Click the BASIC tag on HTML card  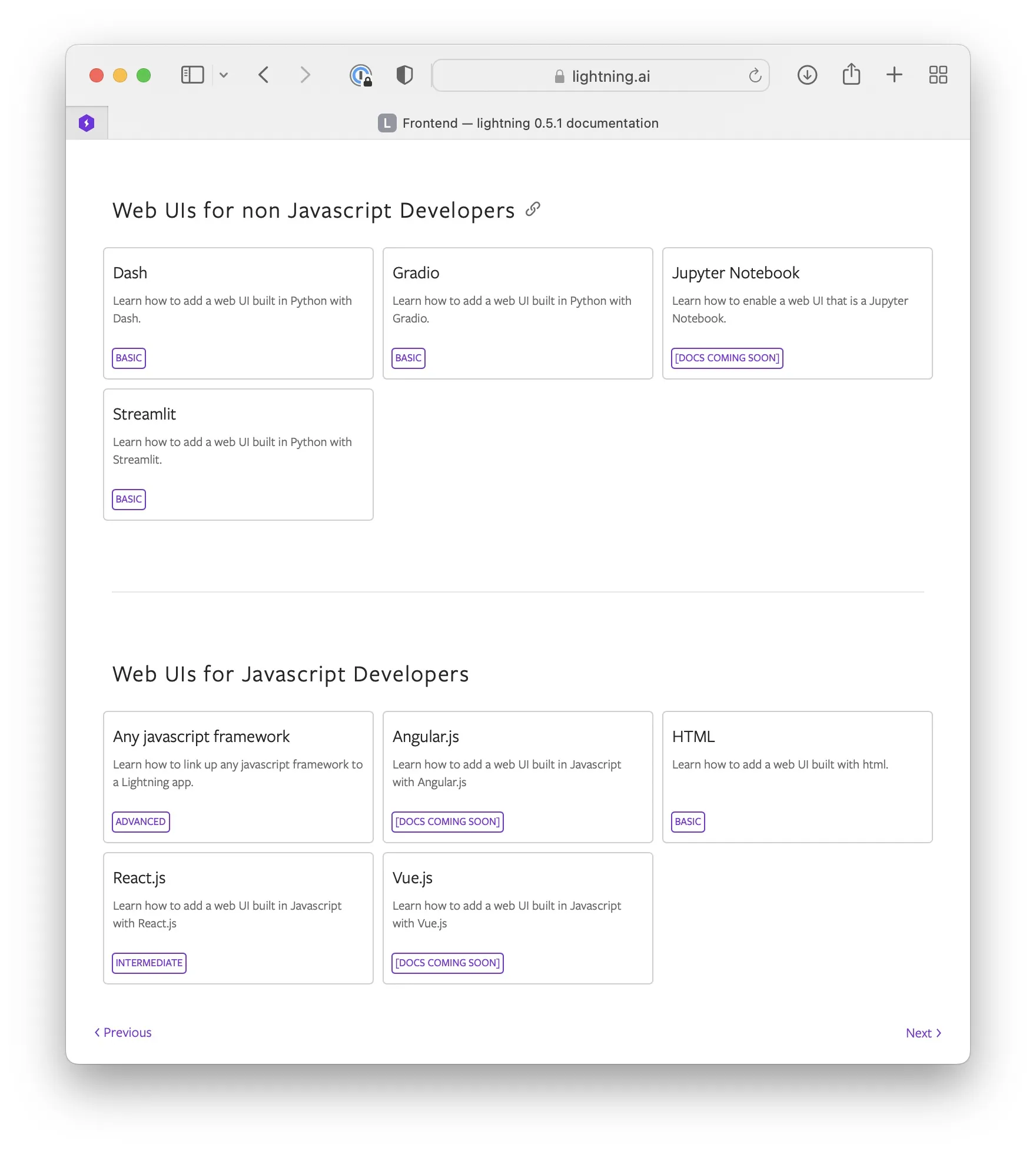(688, 821)
